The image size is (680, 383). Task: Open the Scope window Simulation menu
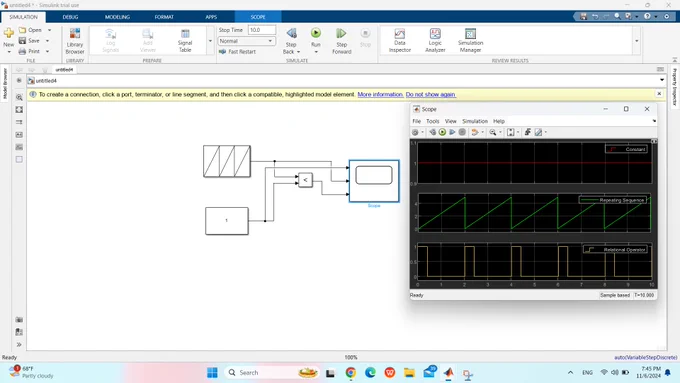[475, 121]
